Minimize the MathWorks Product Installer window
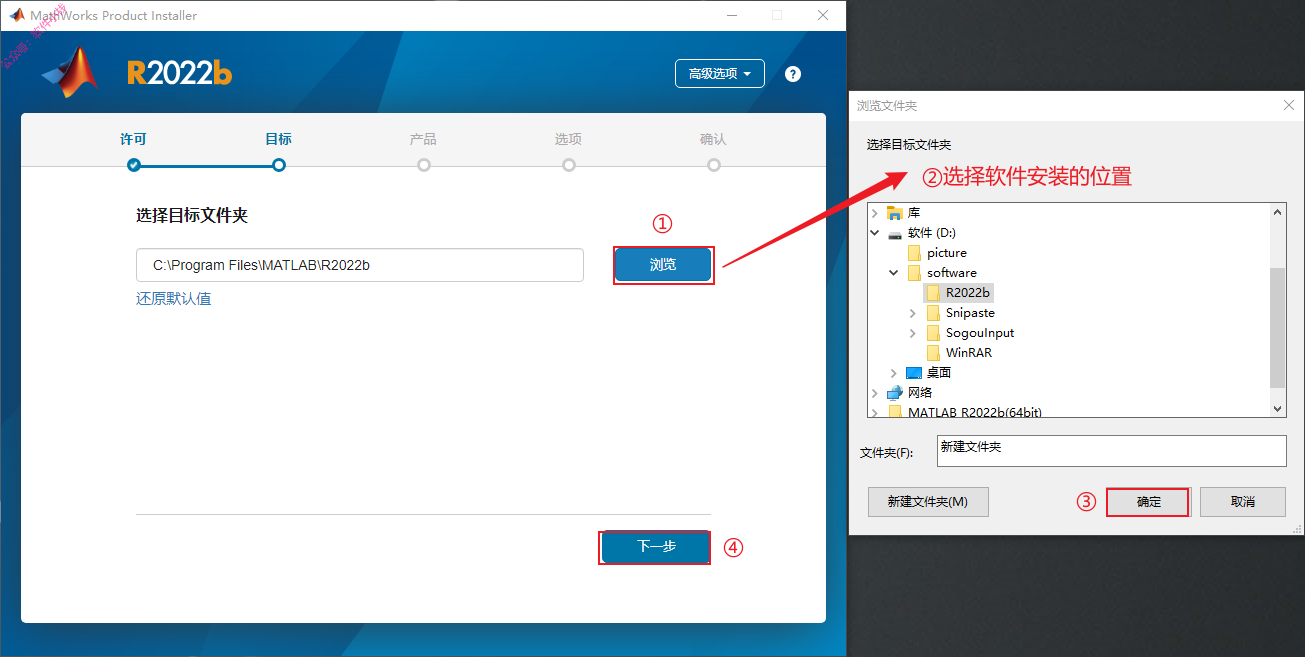The image size is (1305, 657). [x=731, y=15]
